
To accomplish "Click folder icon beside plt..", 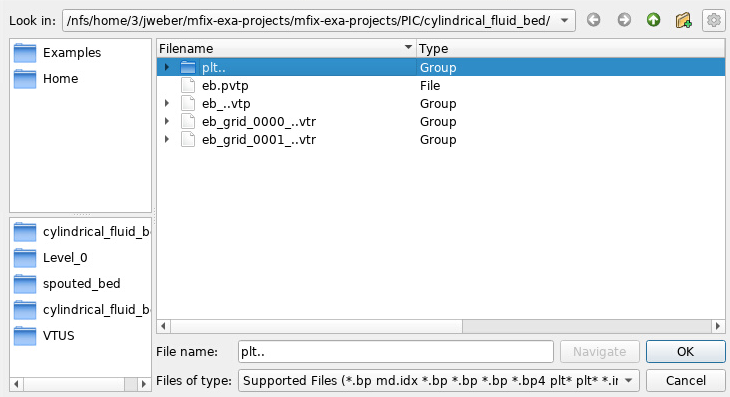I will tap(188, 67).
